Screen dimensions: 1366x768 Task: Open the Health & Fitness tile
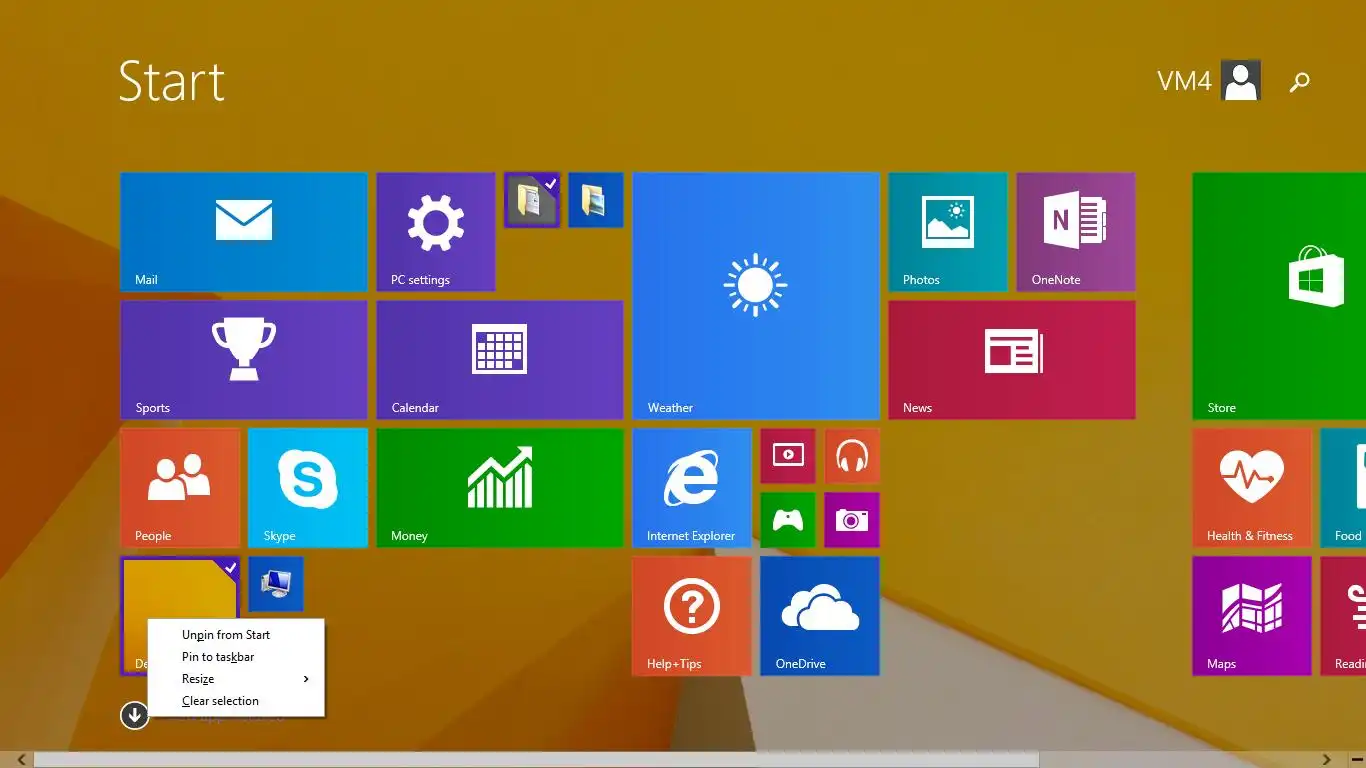click(1252, 488)
